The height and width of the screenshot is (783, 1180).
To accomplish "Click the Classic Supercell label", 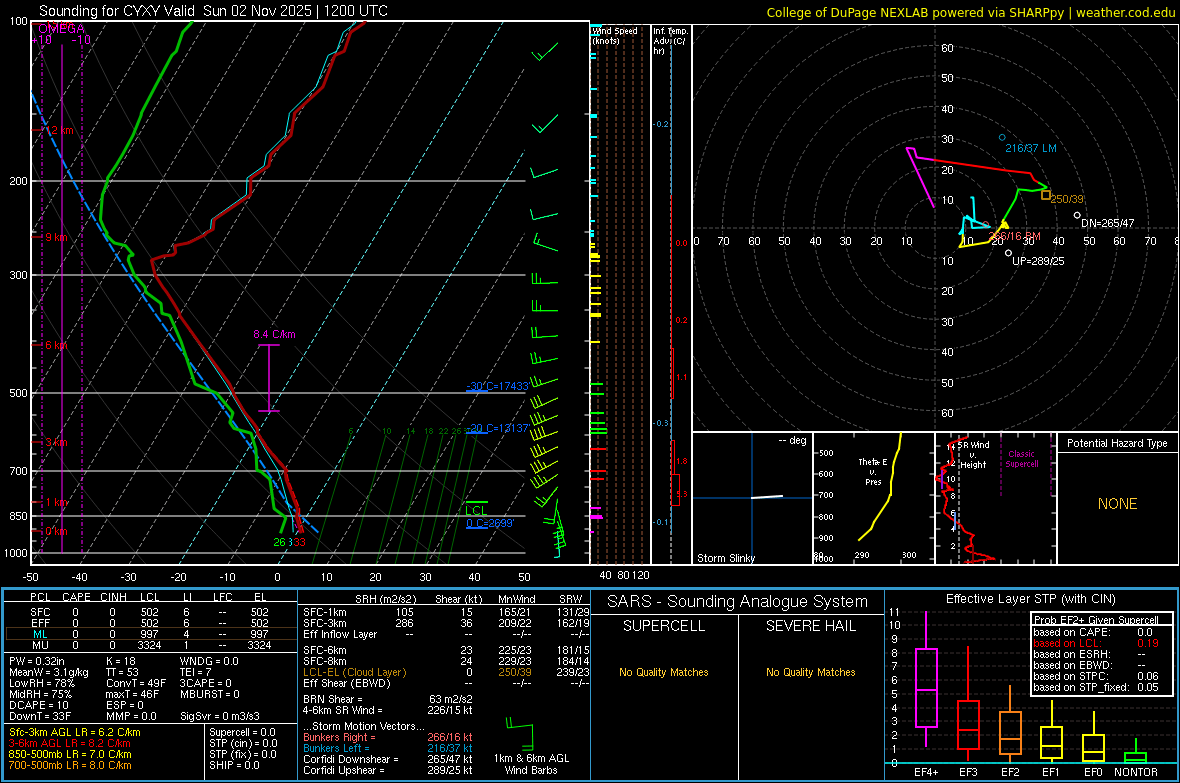I will (1021, 459).
